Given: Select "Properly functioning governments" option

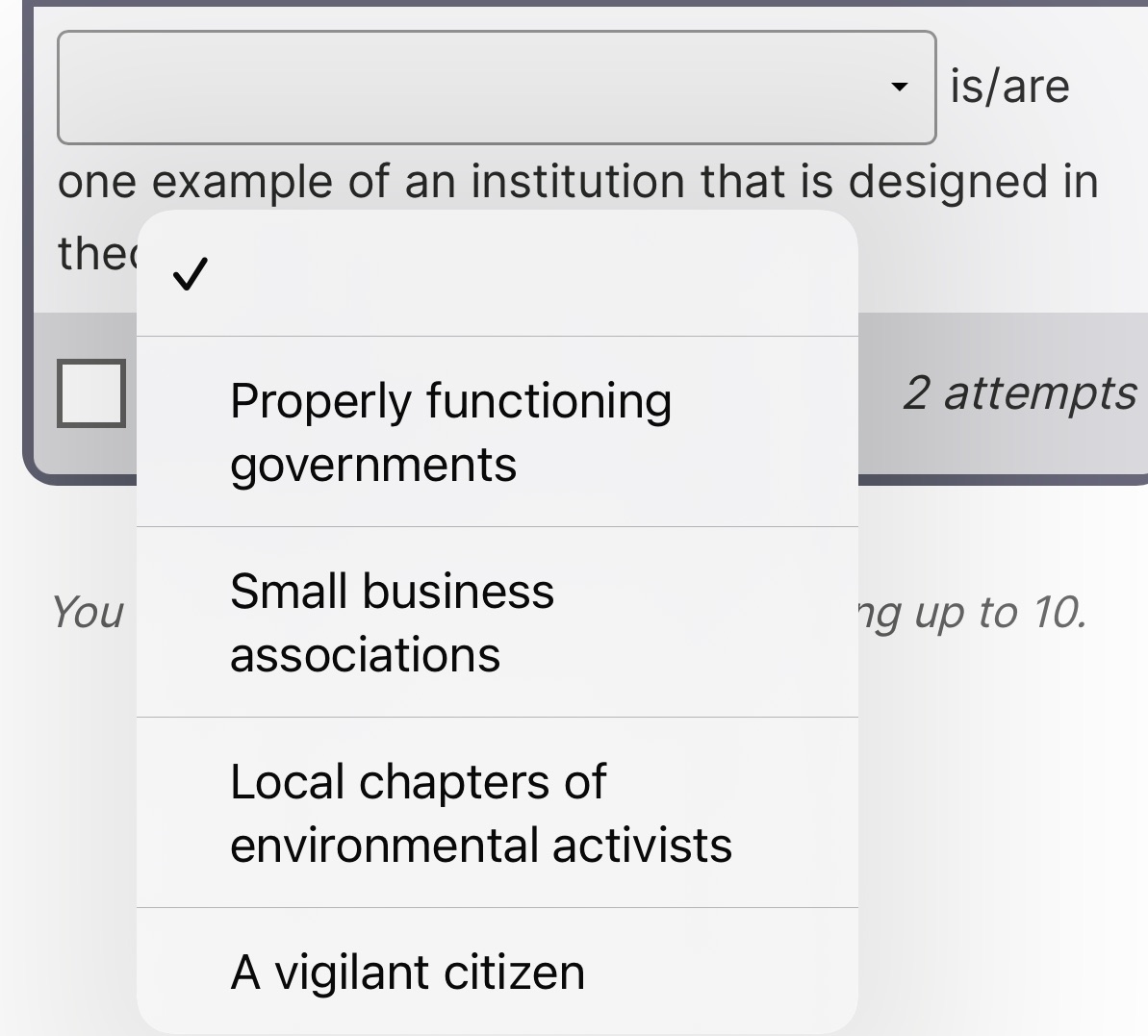Looking at the screenshot, I should coord(450,432).
